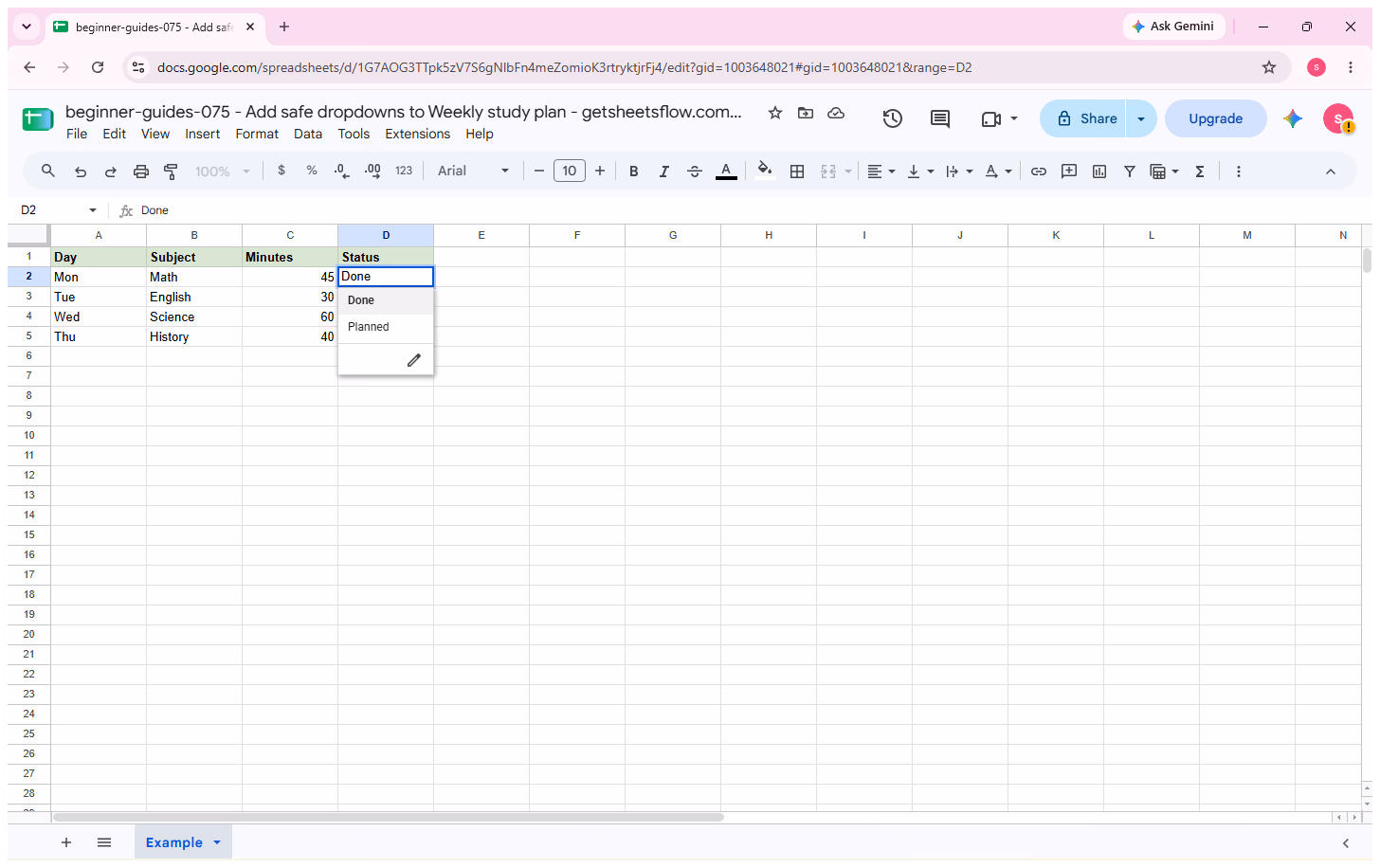Open the search menus magnifier tool
The height and width of the screenshot is (868, 1380).
pyautogui.click(x=48, y=172)
